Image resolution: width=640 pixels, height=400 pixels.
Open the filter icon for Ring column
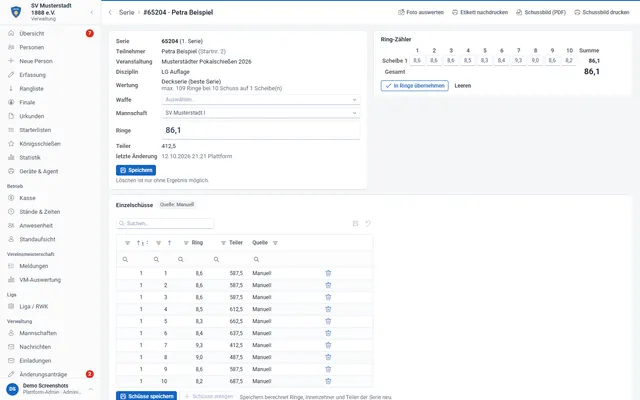click(186, 243)
